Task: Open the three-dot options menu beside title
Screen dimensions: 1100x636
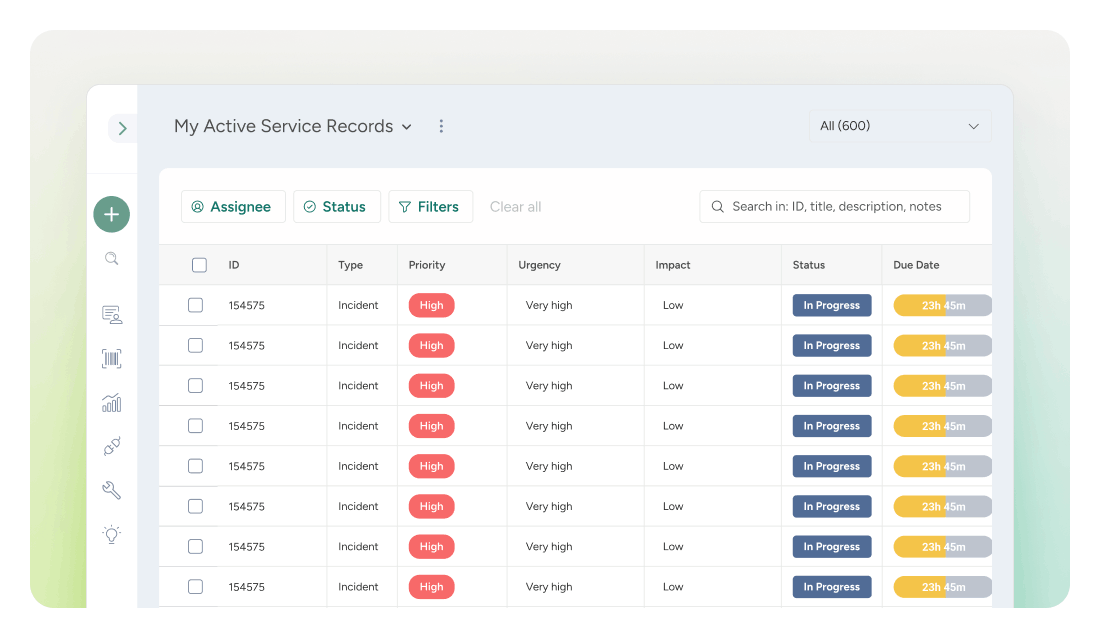Action: coord(441,126)
